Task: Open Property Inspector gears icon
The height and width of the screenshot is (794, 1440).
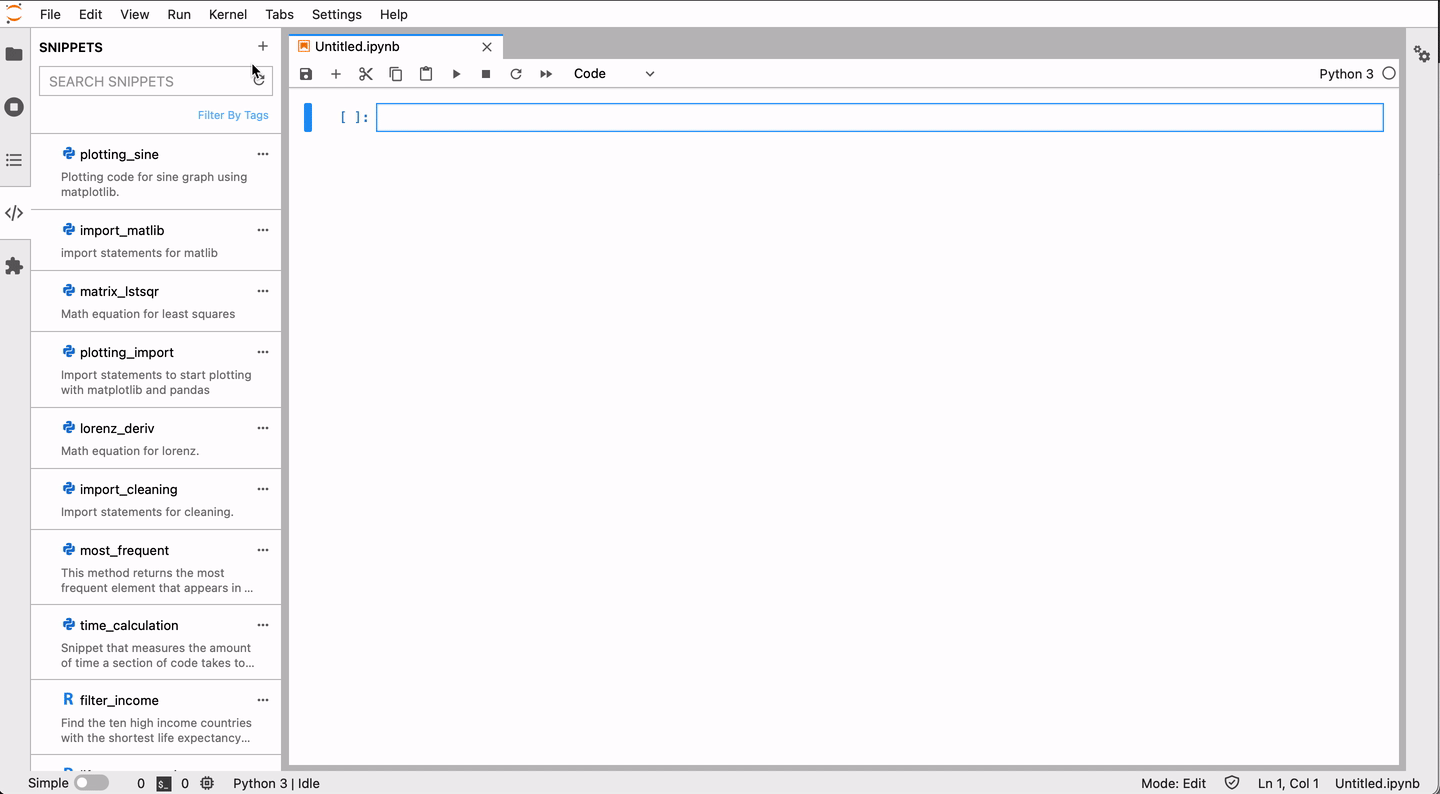Action: pyautogui.click(x=1422, y=54)
